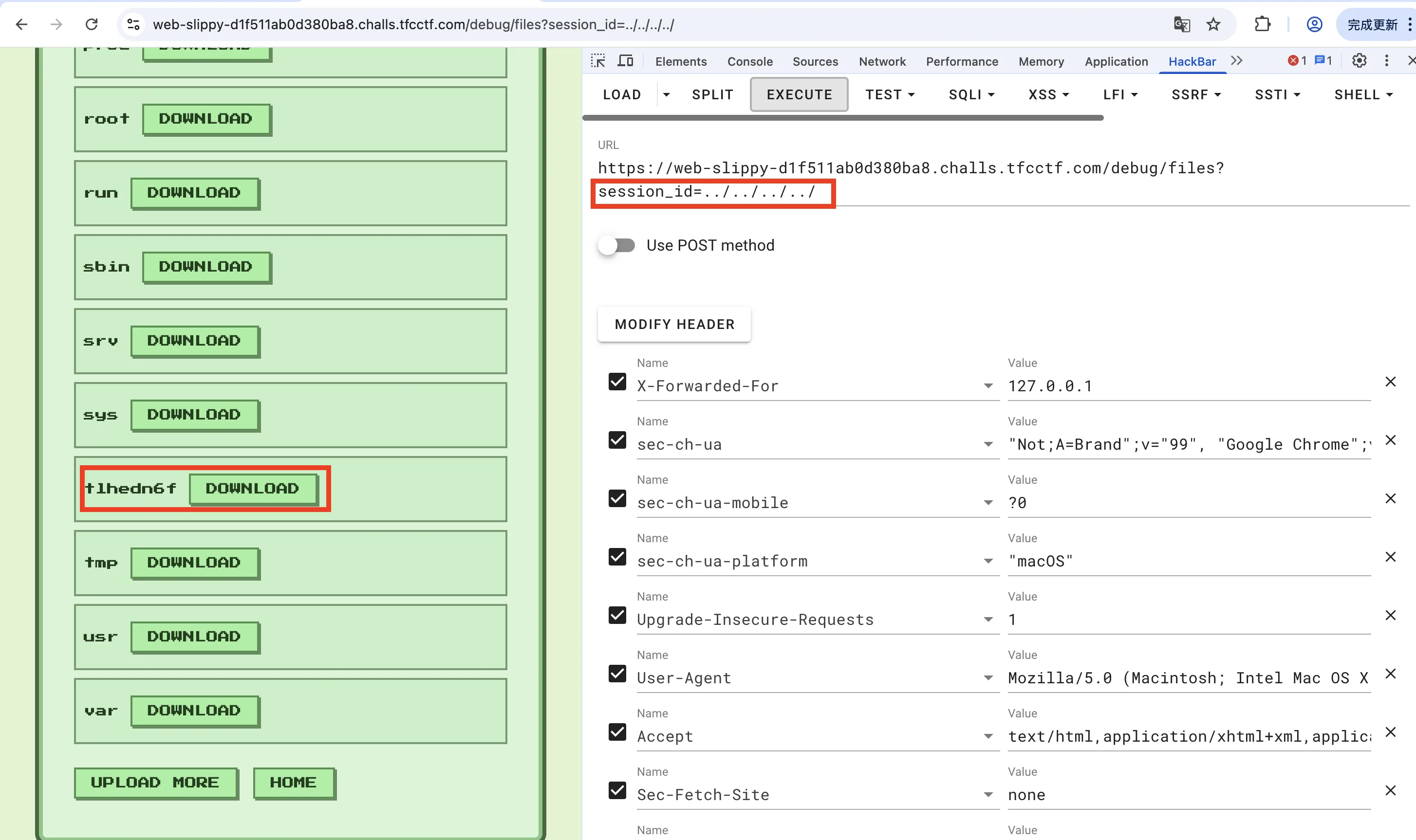The width and height of the screenshot is (1416, 840).
Task: Open DevTools settings gear
Action: tap(1360, 61)
